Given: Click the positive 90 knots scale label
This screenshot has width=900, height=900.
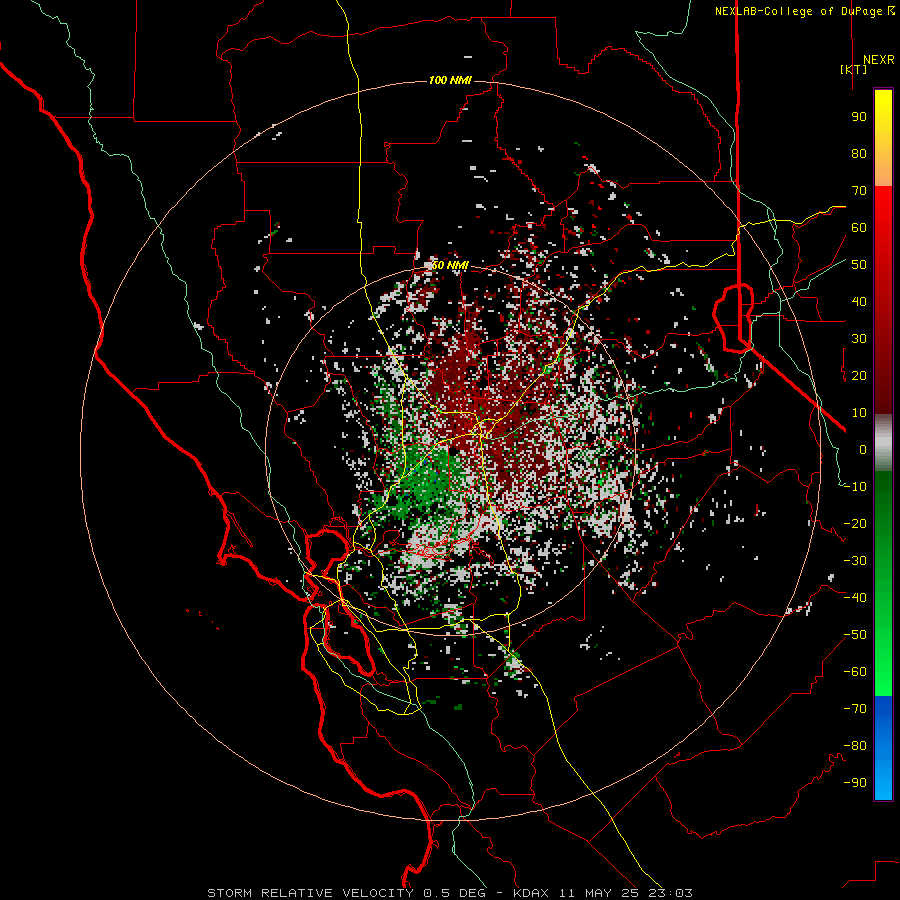Looking at the screenshot, I should [859, 117].
